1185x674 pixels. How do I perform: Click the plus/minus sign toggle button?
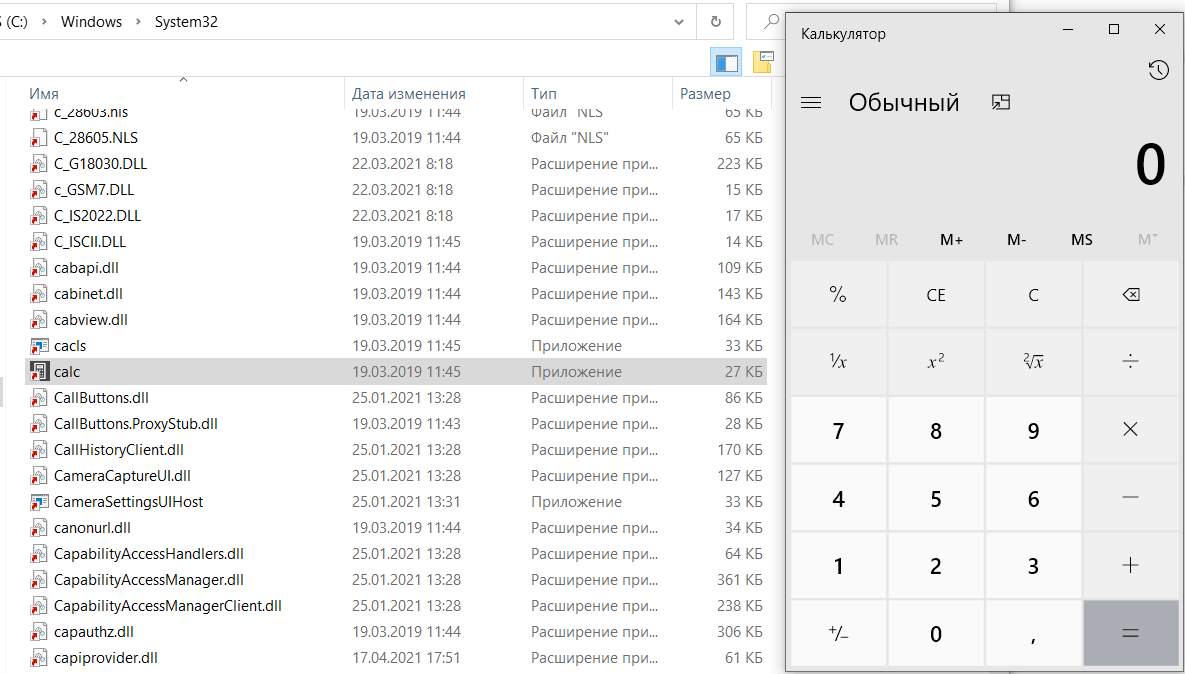pos(838,632)
